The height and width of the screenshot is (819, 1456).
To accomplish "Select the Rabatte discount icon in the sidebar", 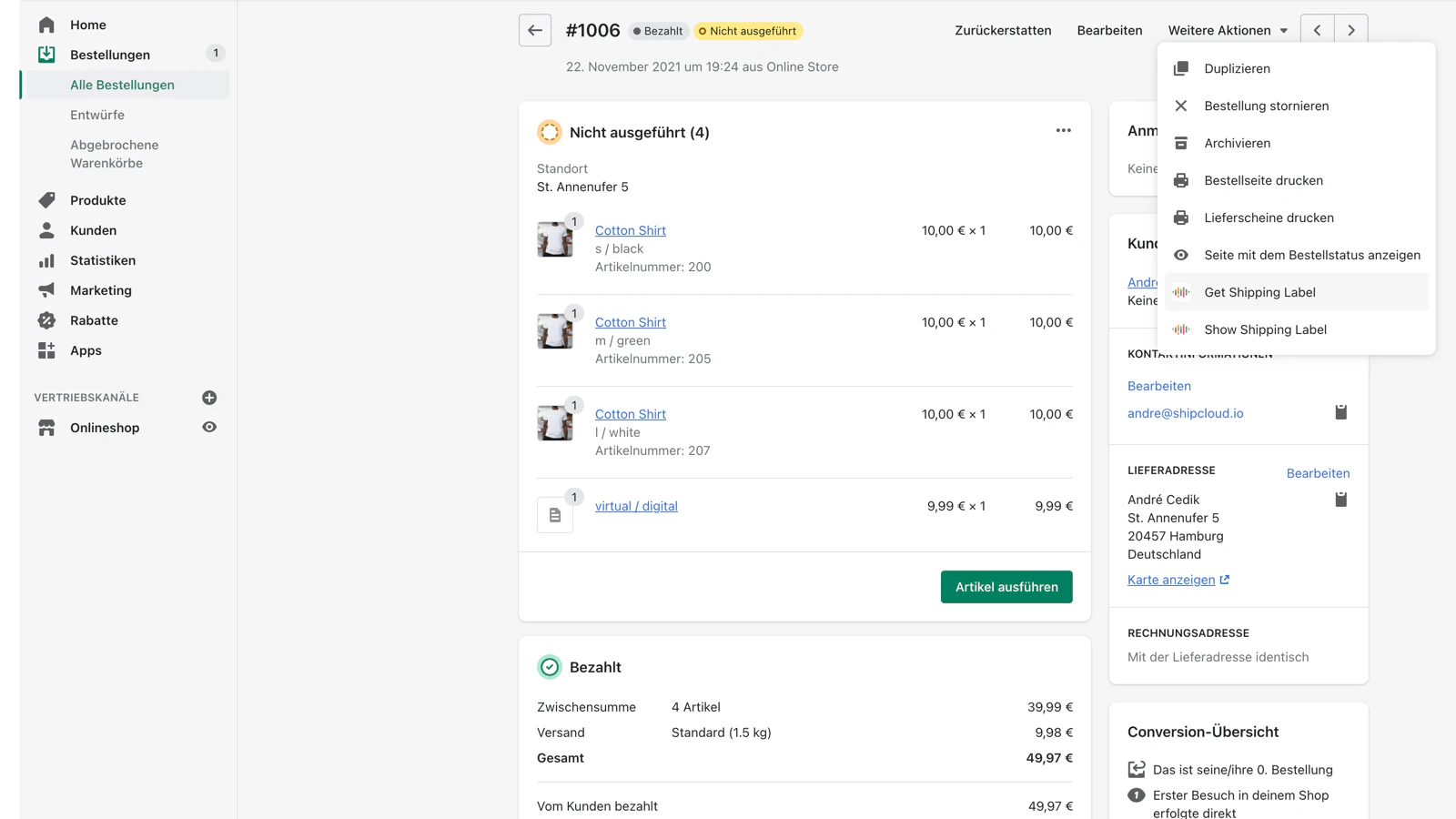I will pos(45,320).
